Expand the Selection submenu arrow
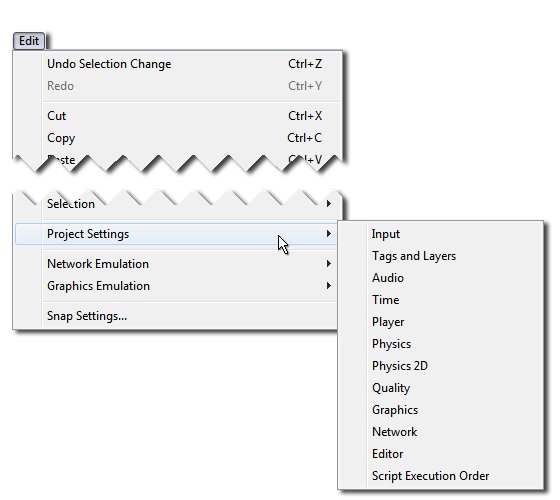 pyautogui.click(x=329, y=204)
